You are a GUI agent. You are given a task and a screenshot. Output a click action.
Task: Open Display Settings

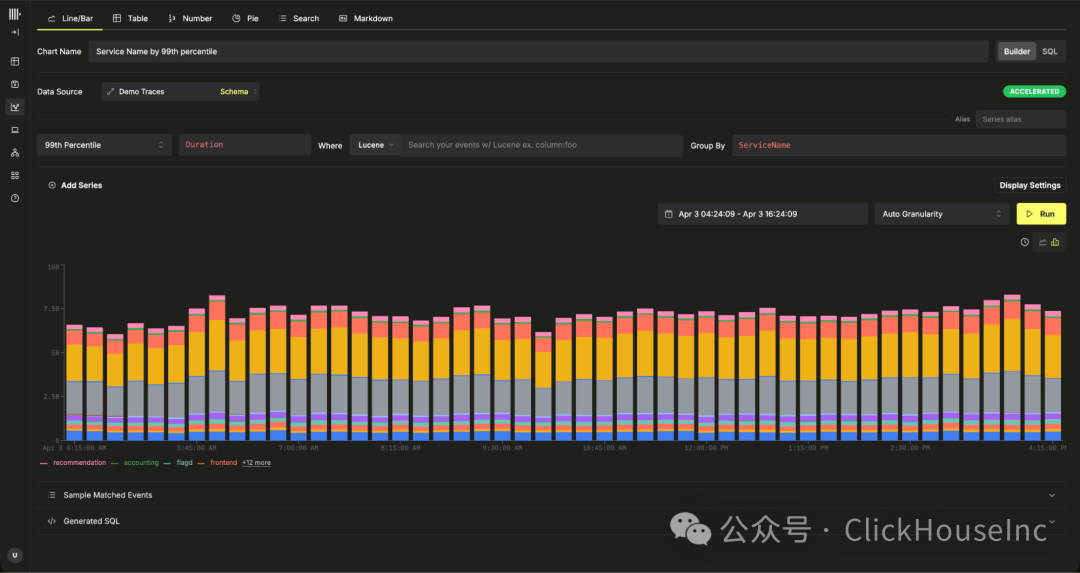(1030, 185)
